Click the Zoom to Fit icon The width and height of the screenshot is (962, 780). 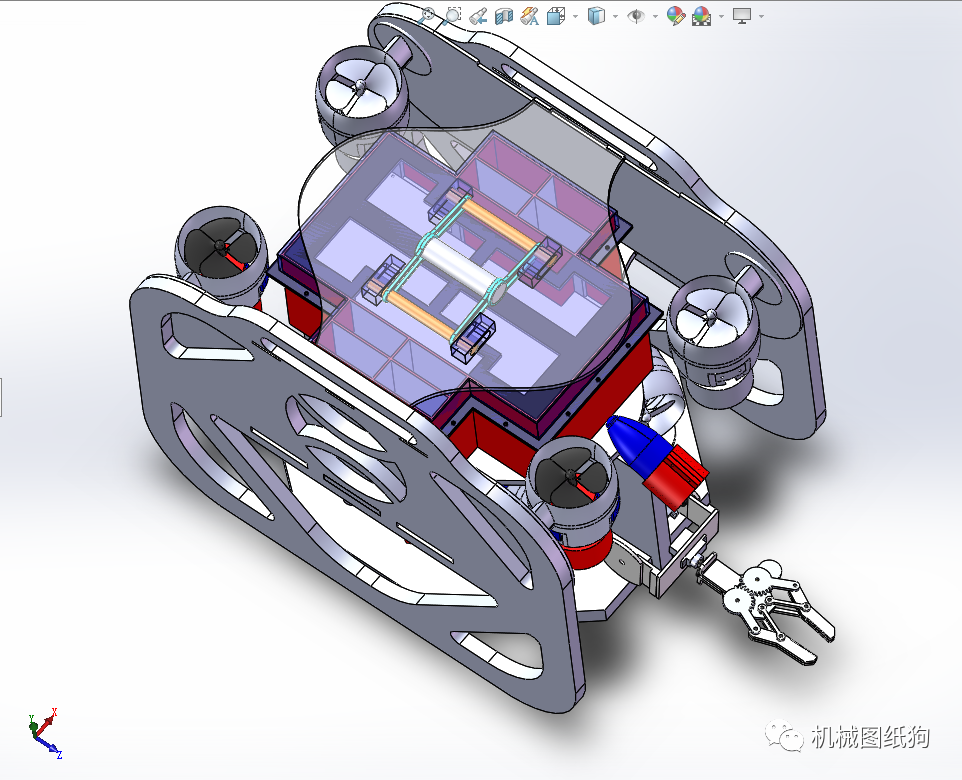point(426,15)
